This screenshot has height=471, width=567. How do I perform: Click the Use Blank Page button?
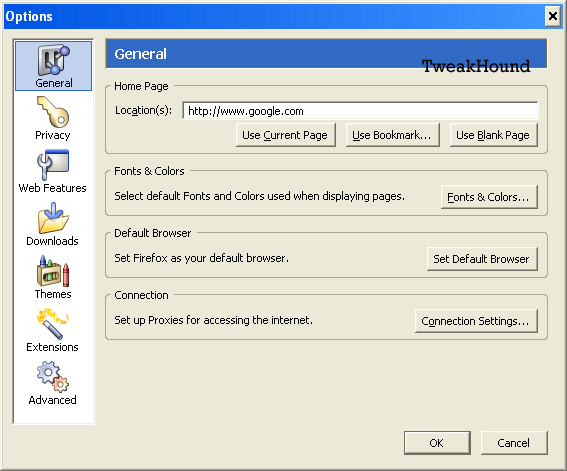pos(493,135)
